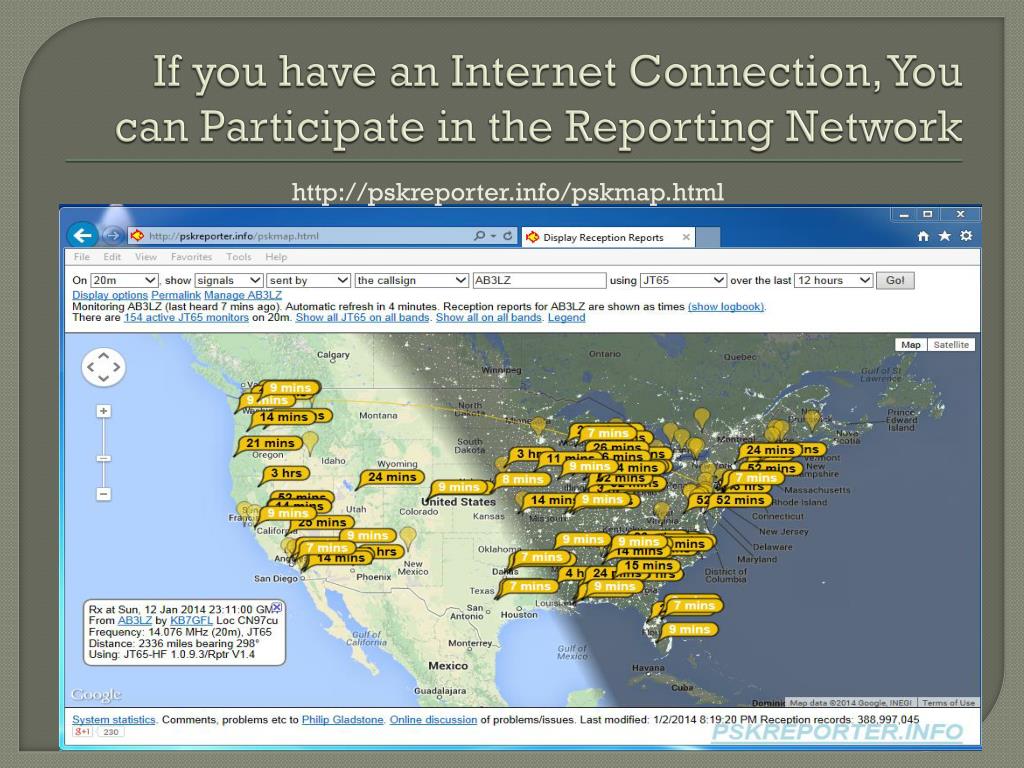Click the map Terms of Use link

tap(948, 703)
